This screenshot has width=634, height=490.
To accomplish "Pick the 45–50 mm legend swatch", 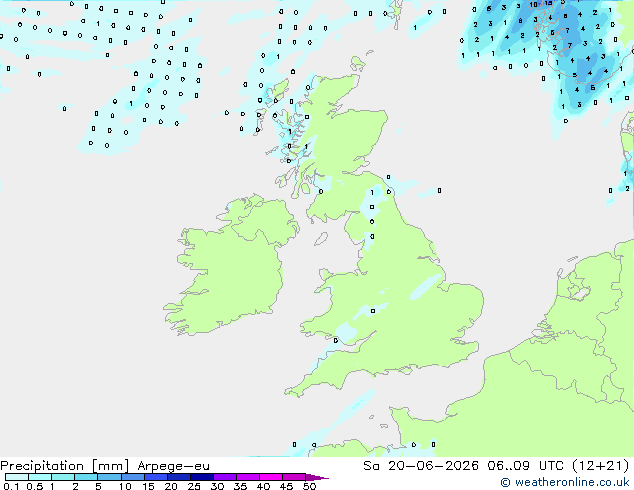I will pyautogui.click(x=294, y=477).
